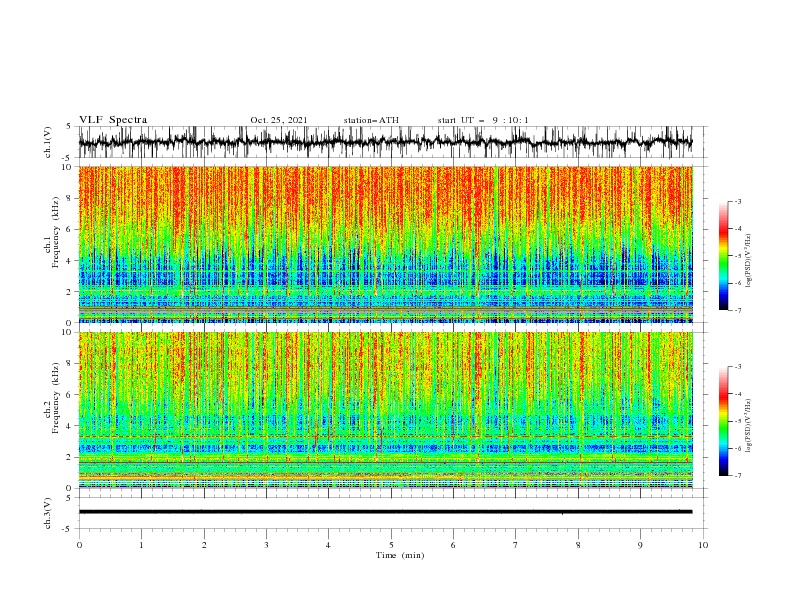This screenshot has height=612, width=792.
Task: Click time axis tick label "10"
Action: (x=703, y=545)
